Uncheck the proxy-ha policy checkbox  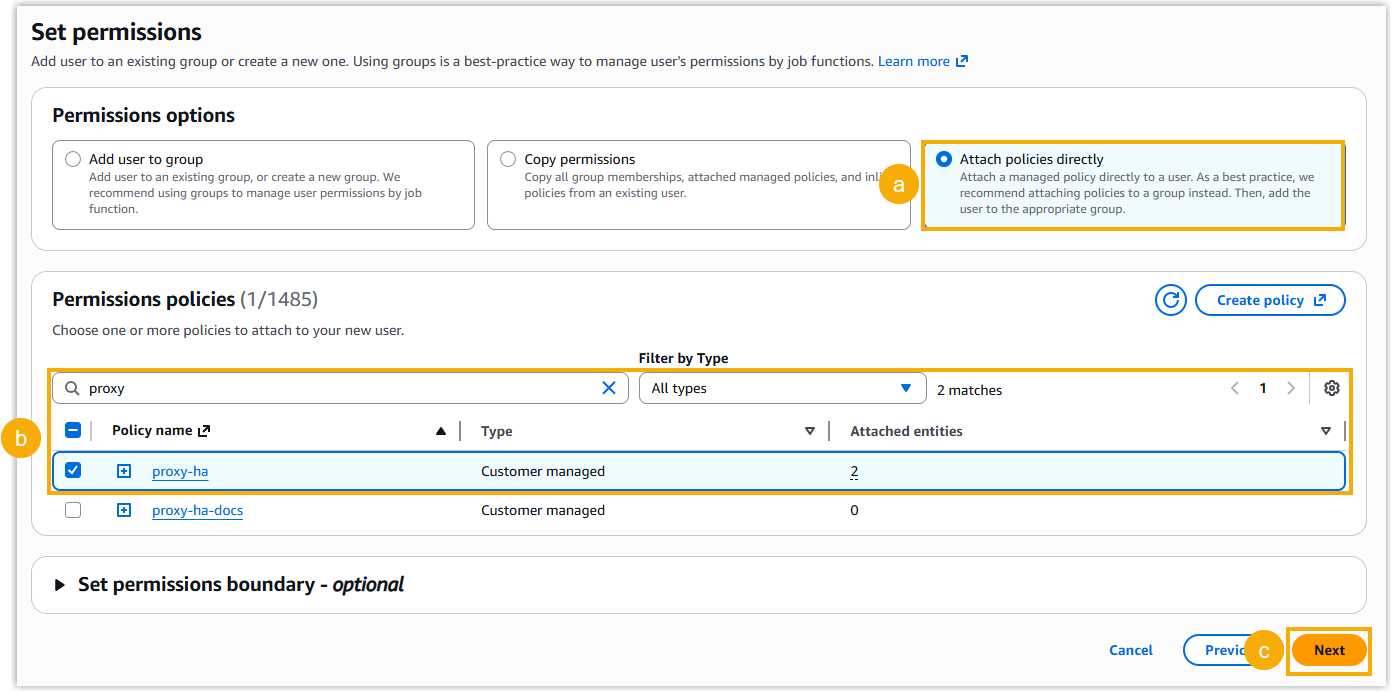73,471
